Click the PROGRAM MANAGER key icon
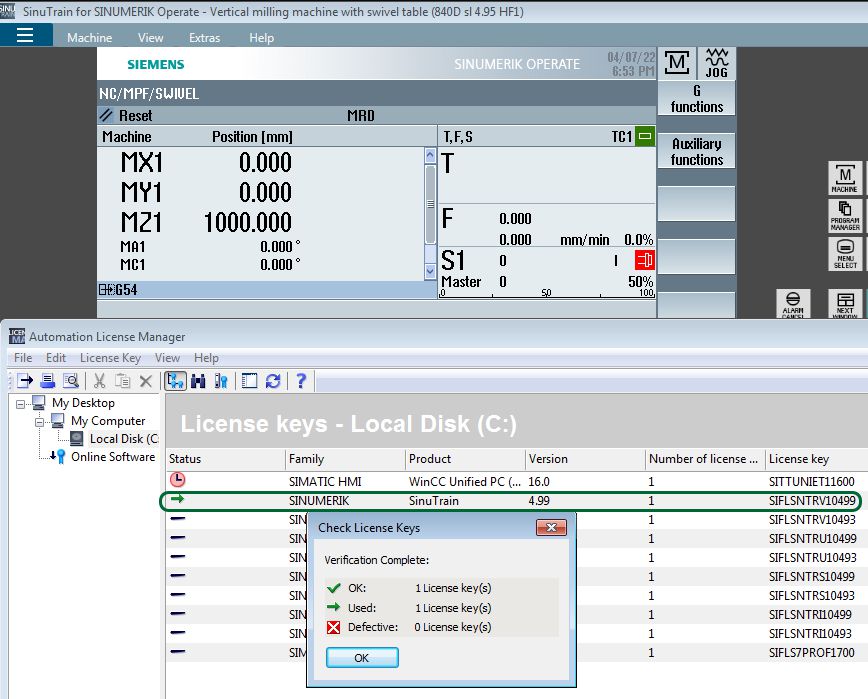 (x=845, y=216)
